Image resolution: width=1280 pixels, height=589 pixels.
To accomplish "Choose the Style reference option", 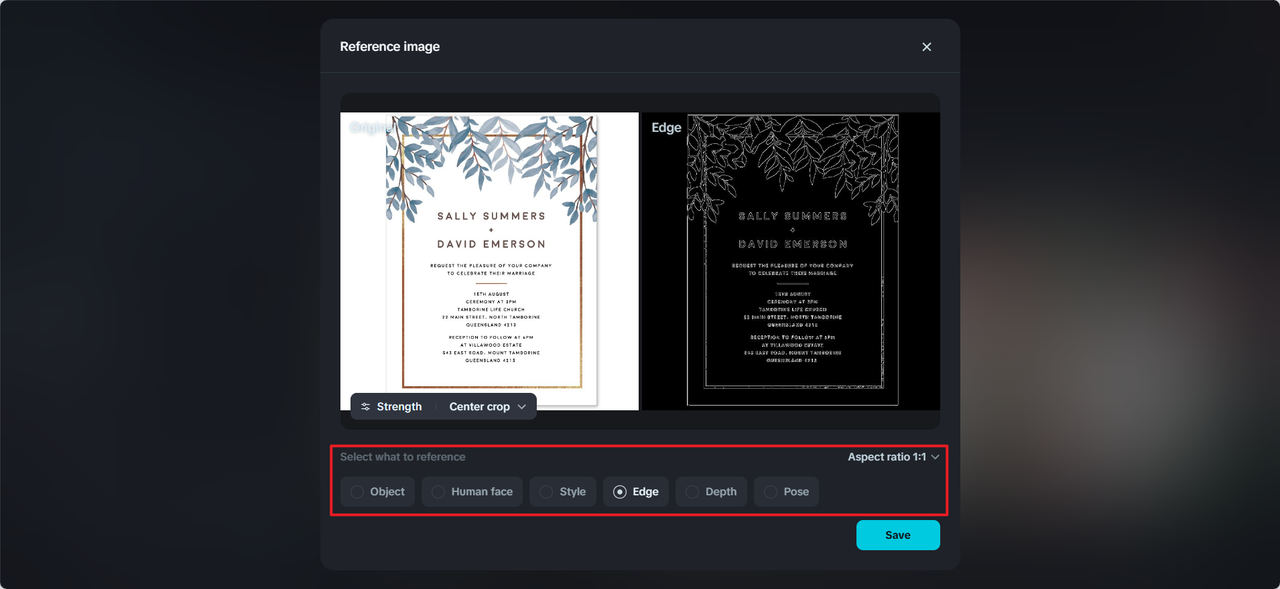I will coord(563,492).
